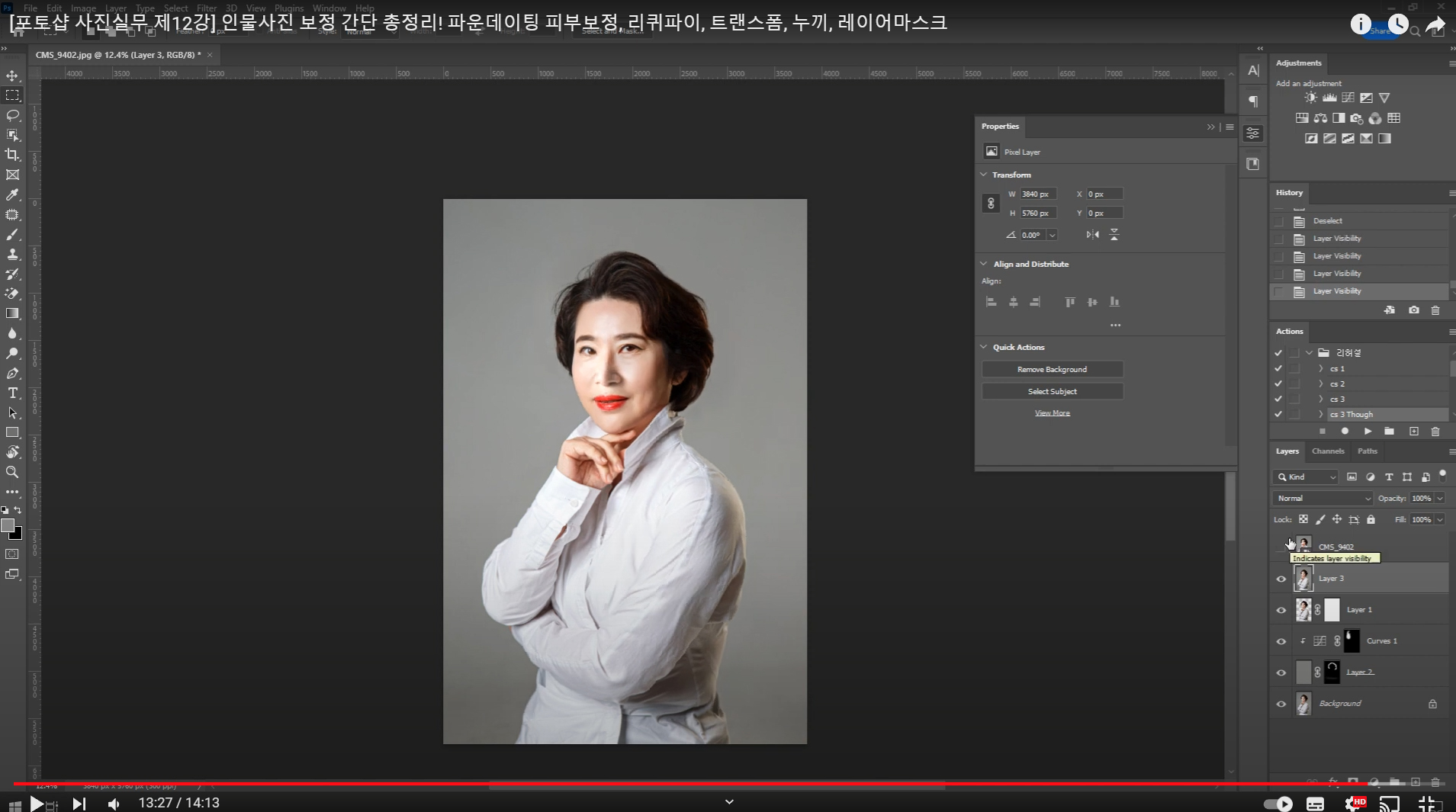This screenshot has width=1456, height=812.
Task: Select the Eraser tool
Action: click(x=12, y=294)
